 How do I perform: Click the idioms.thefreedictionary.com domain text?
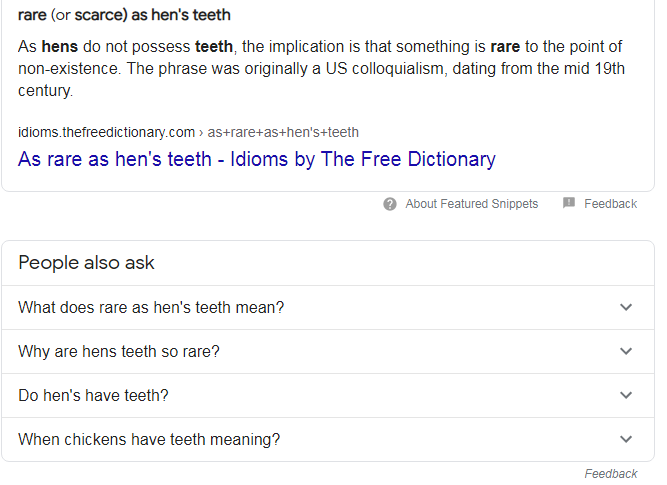point(106,132)
